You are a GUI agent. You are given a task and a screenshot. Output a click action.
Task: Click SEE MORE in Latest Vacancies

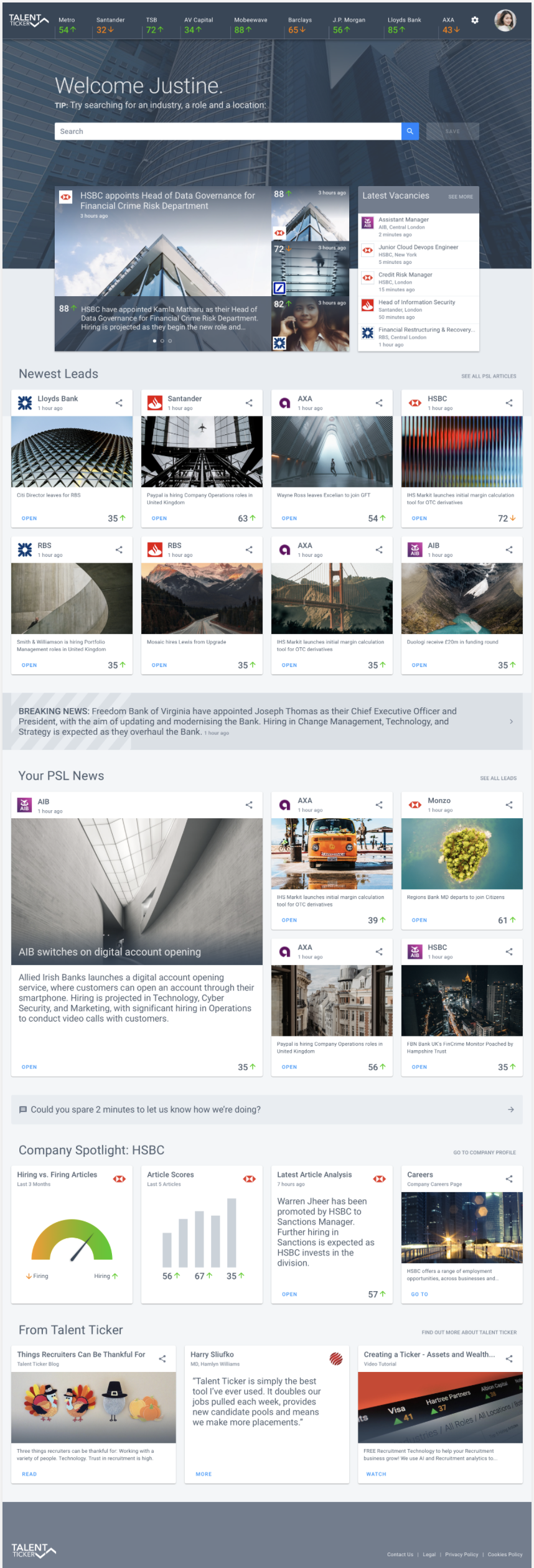pos(461,197)
